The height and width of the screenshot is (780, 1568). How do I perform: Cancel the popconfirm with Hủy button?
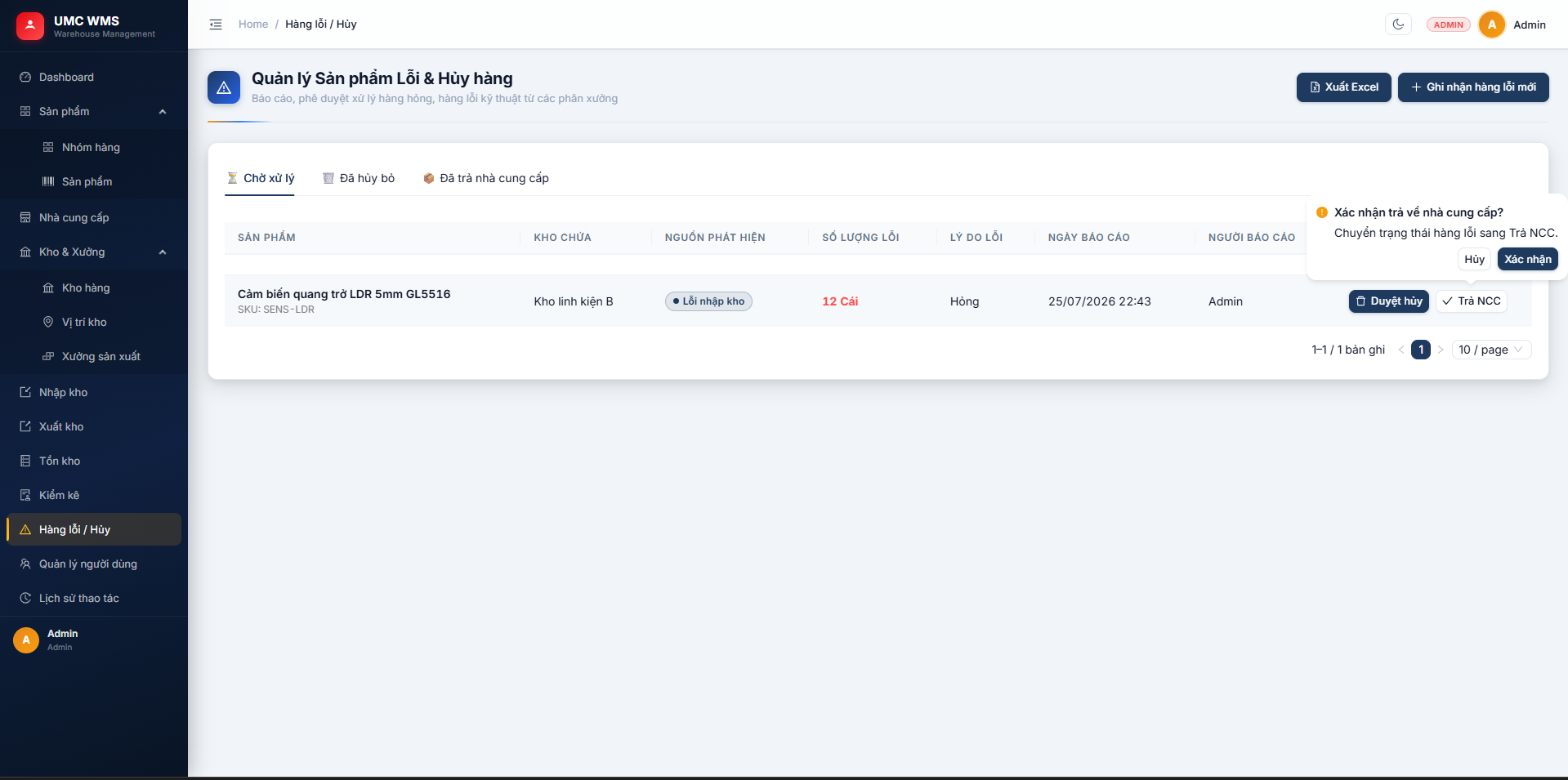(x=1474, y=259)
